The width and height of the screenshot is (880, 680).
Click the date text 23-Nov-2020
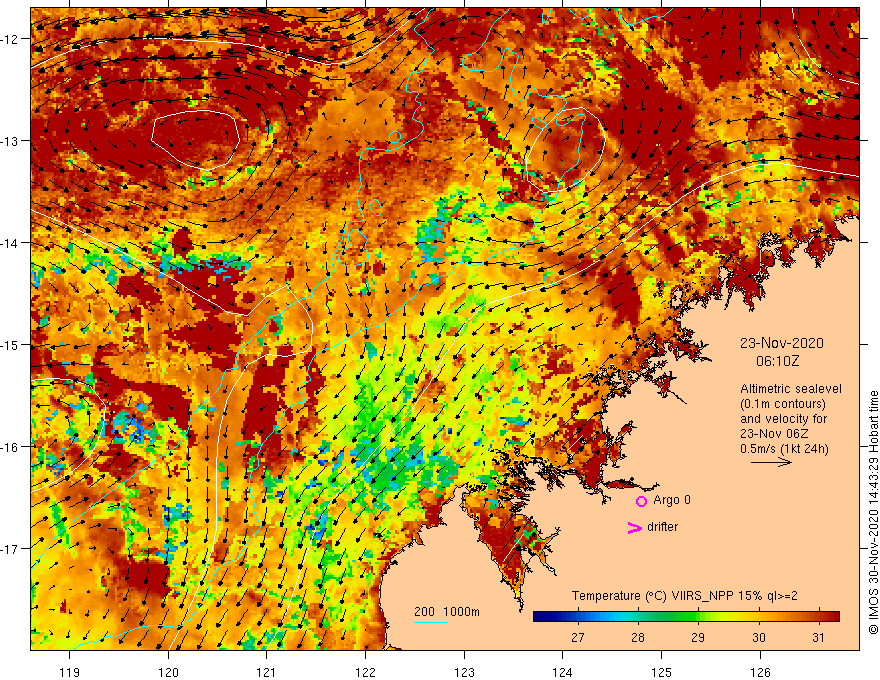pyautogui.click(x=781, y=343)
